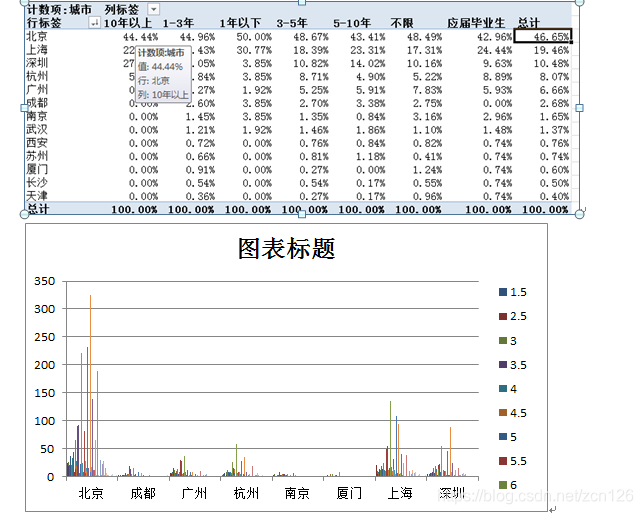
Task: Click the 8.71% cell in 杭州 row
Action: (x=314, y=77)
